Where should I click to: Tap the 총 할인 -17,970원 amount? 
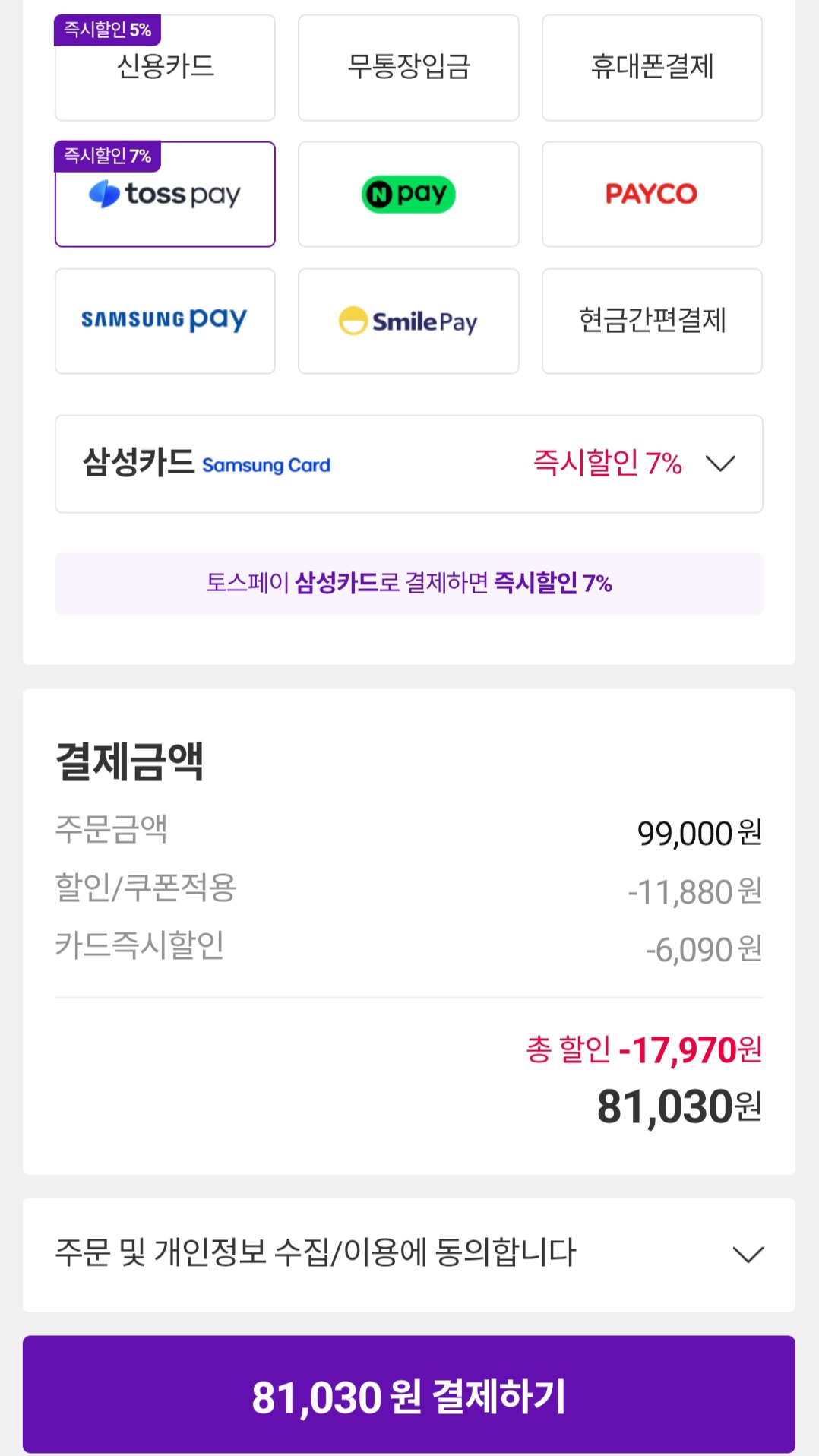644,1050
